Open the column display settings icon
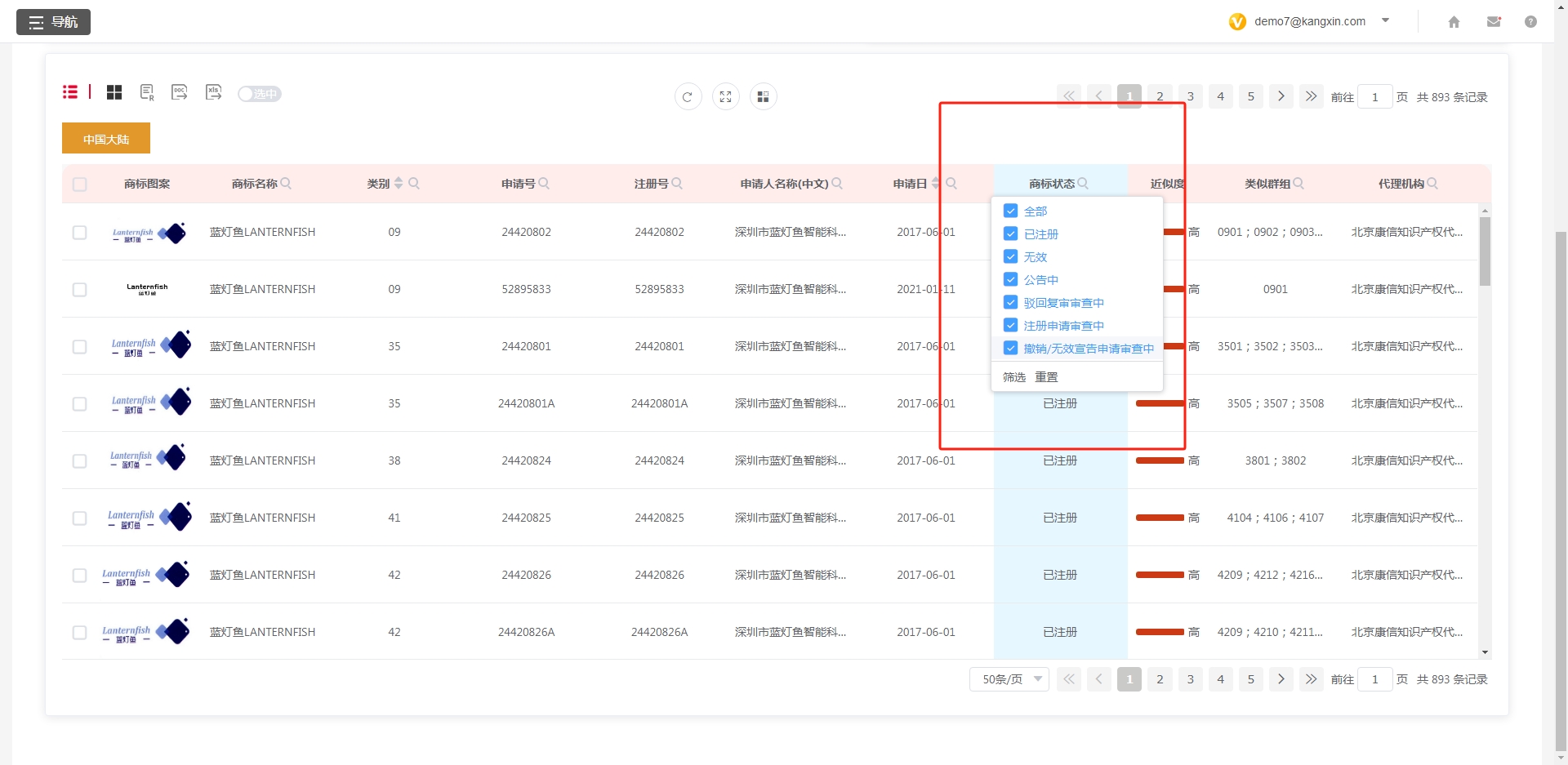Viewport: 1568px width, 765px height. click(763, 96)
